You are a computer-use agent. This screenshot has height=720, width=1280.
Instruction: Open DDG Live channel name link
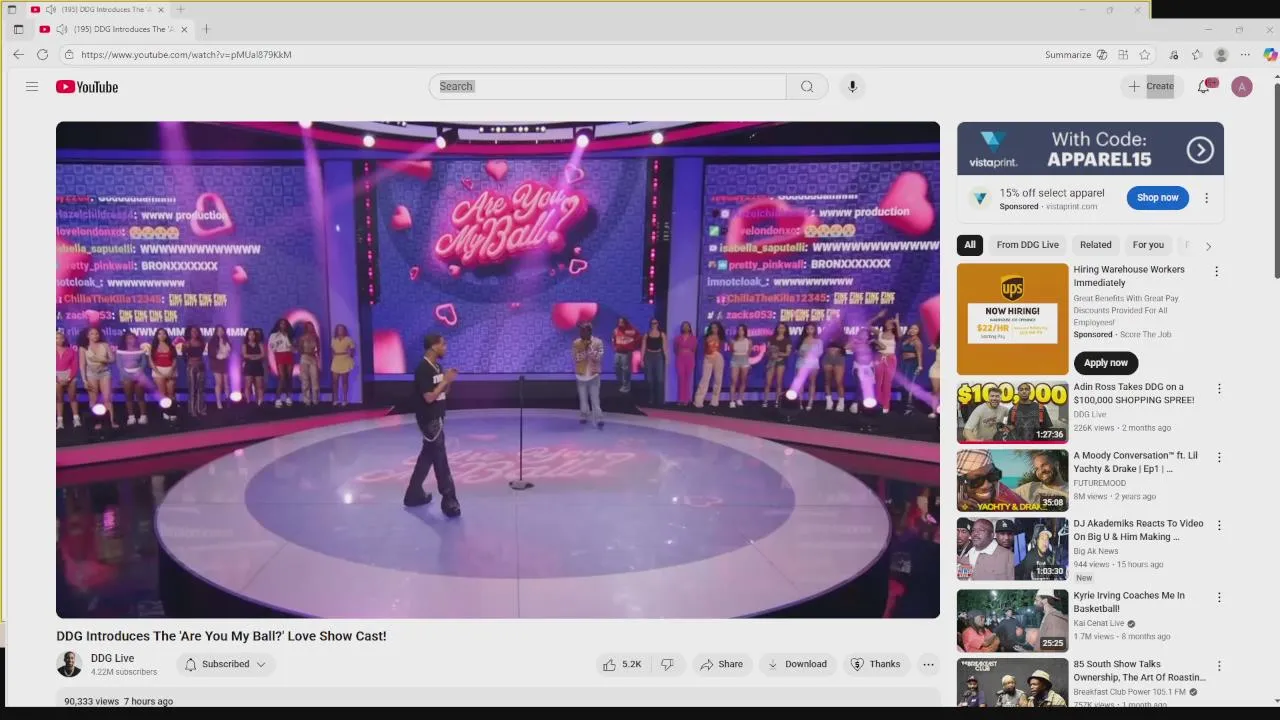pos(112,658)
